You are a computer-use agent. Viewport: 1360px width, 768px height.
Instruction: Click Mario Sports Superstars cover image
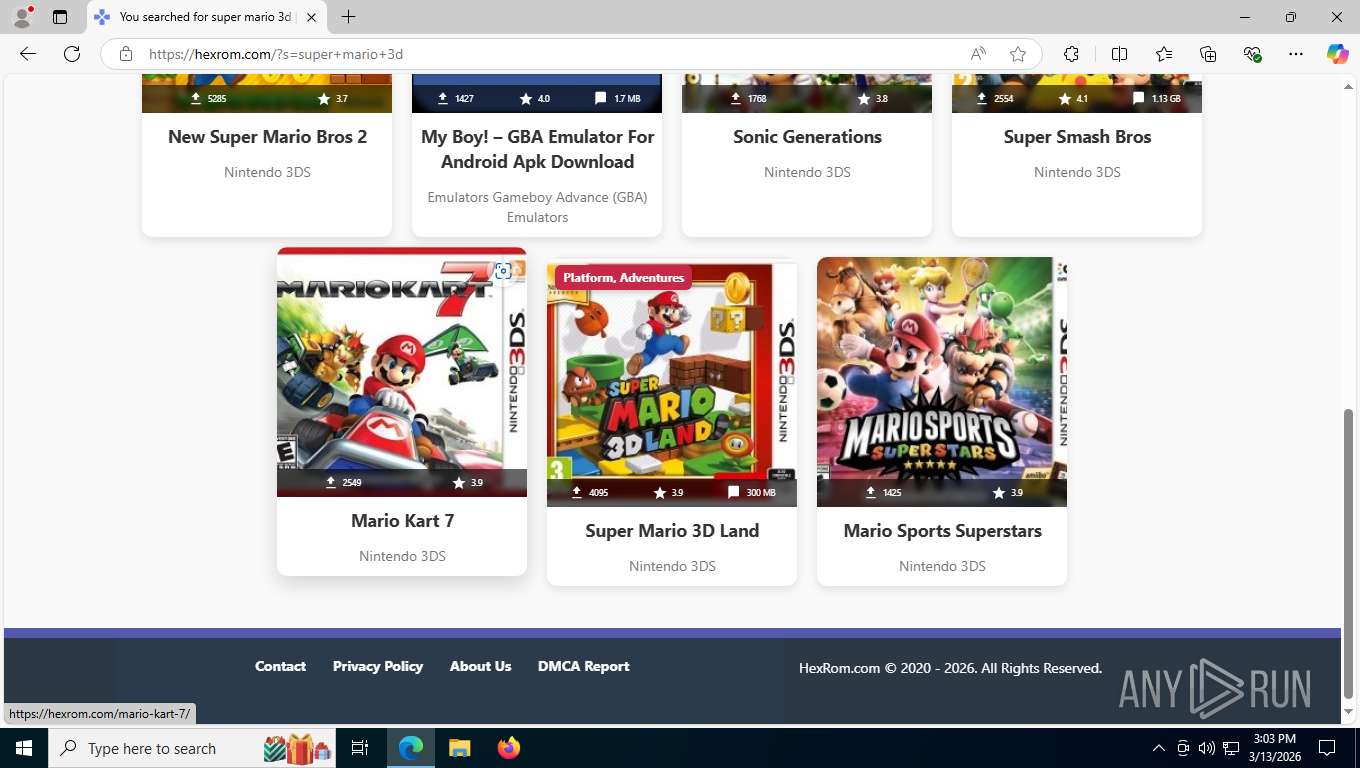pos(942,382)
